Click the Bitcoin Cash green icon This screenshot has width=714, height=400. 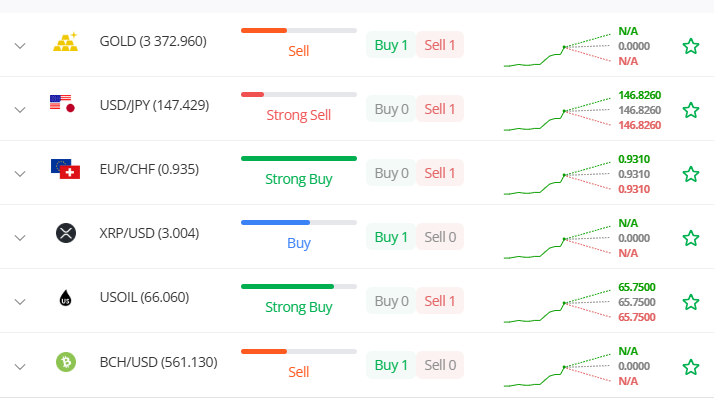pyautogui.click(x=66, y=362)
